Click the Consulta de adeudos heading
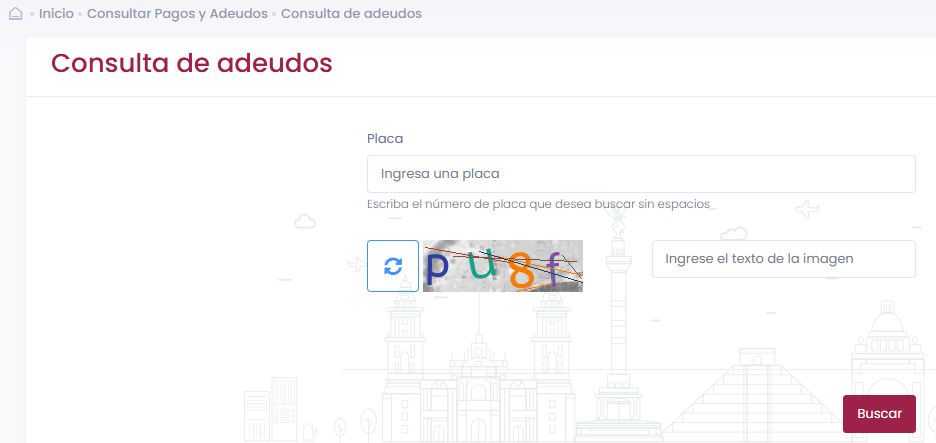Image resolution: width=936 pixels, height=443 pixels. [x=192, y=63]
